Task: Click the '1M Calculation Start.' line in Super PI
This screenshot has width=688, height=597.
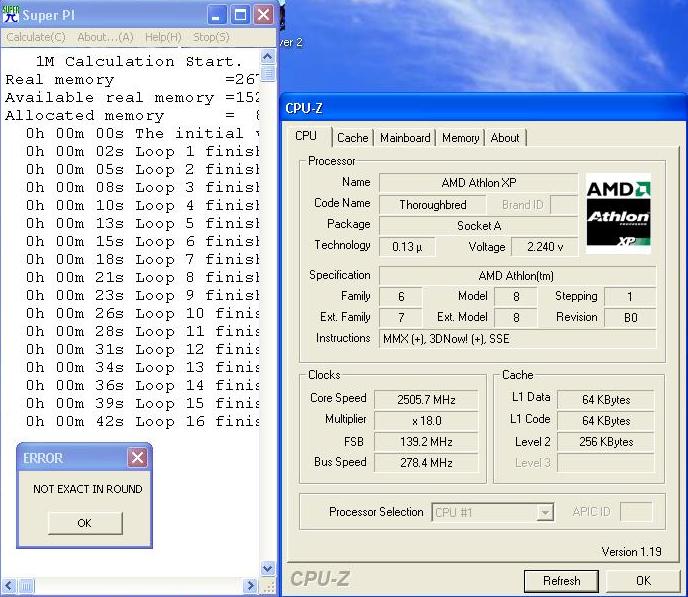Action: coord(139,61)
